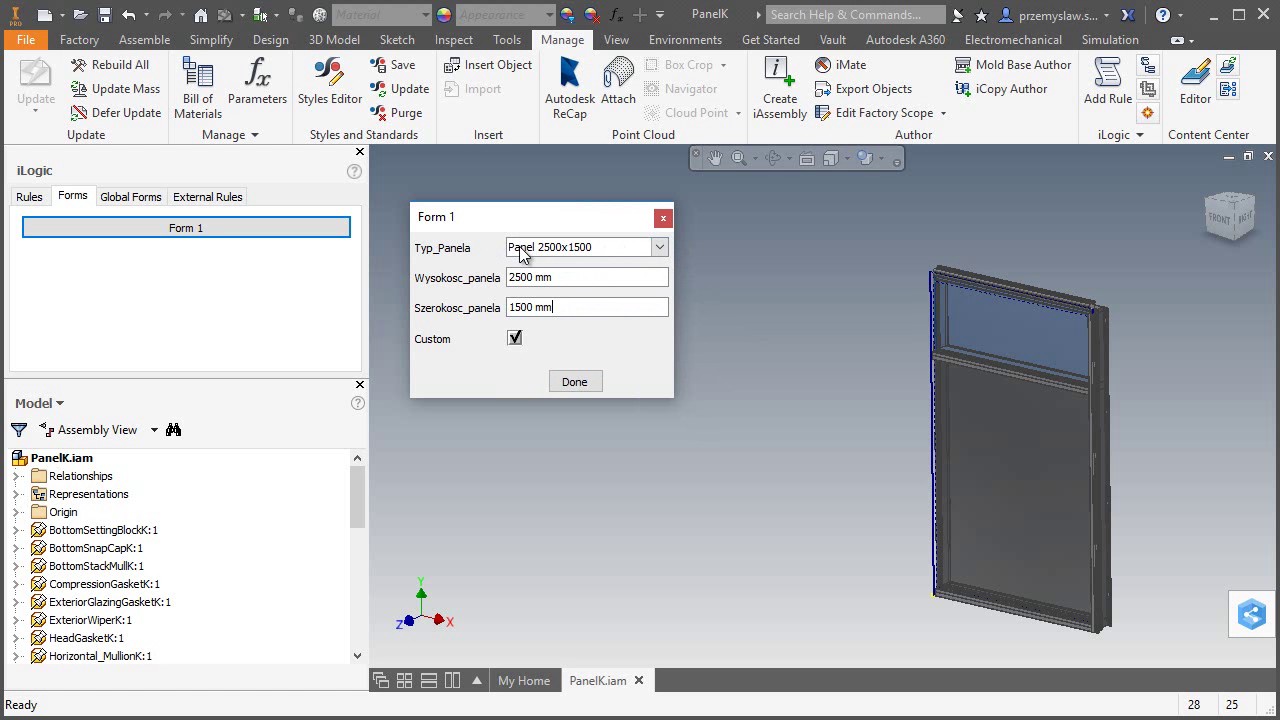Choose Defer Update
The image size is (1280, 720).
pos(116,112)
